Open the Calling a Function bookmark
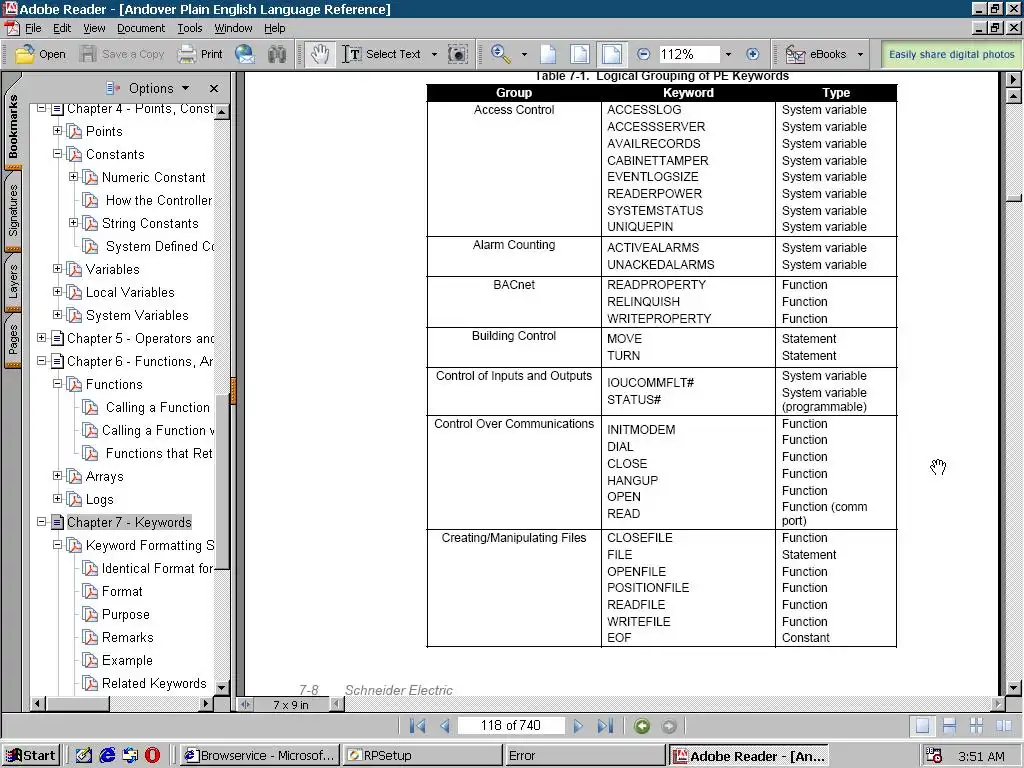Screen dimensions: 1024x768 tap(157, 408)
